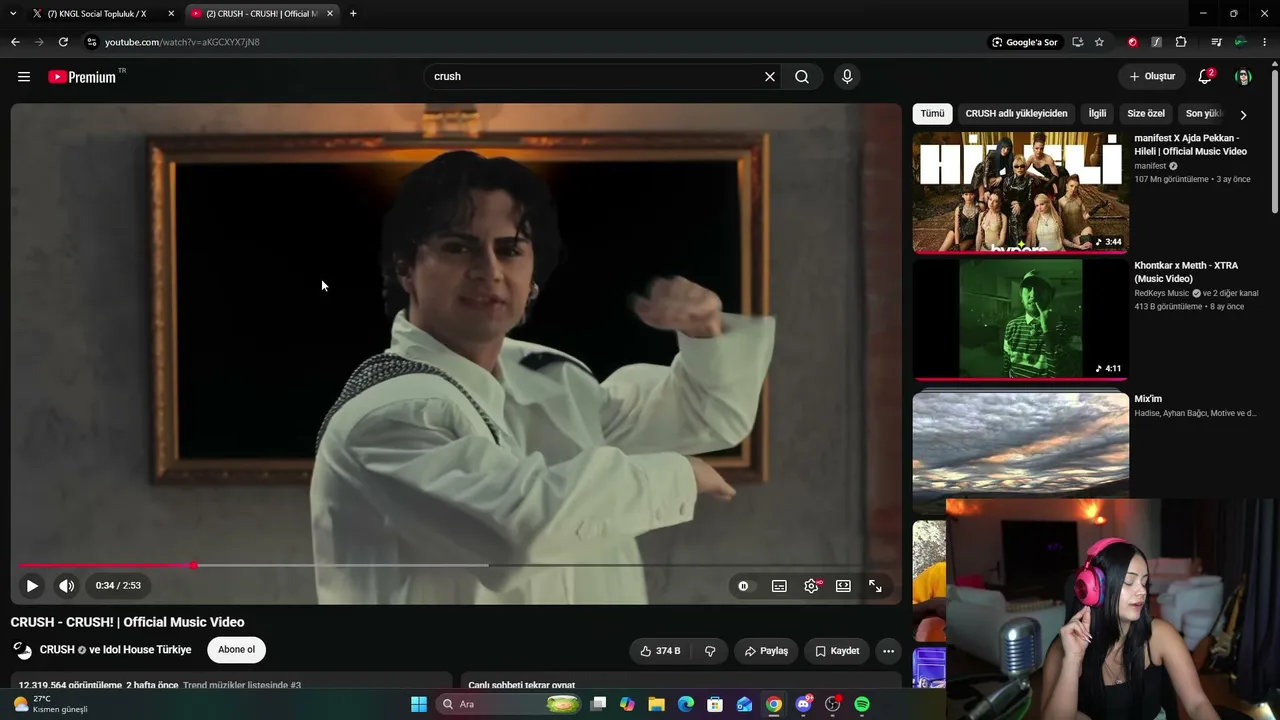Open Spotify from the taskbar
1280x720 pixels.
pos(862,704)
